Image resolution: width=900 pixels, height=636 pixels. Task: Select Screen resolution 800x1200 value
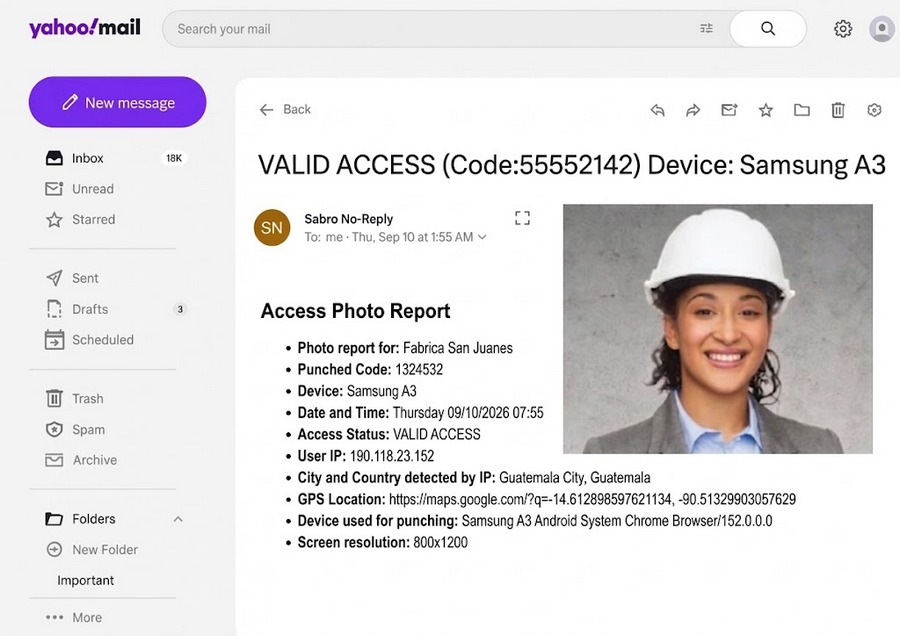point(440,542)
